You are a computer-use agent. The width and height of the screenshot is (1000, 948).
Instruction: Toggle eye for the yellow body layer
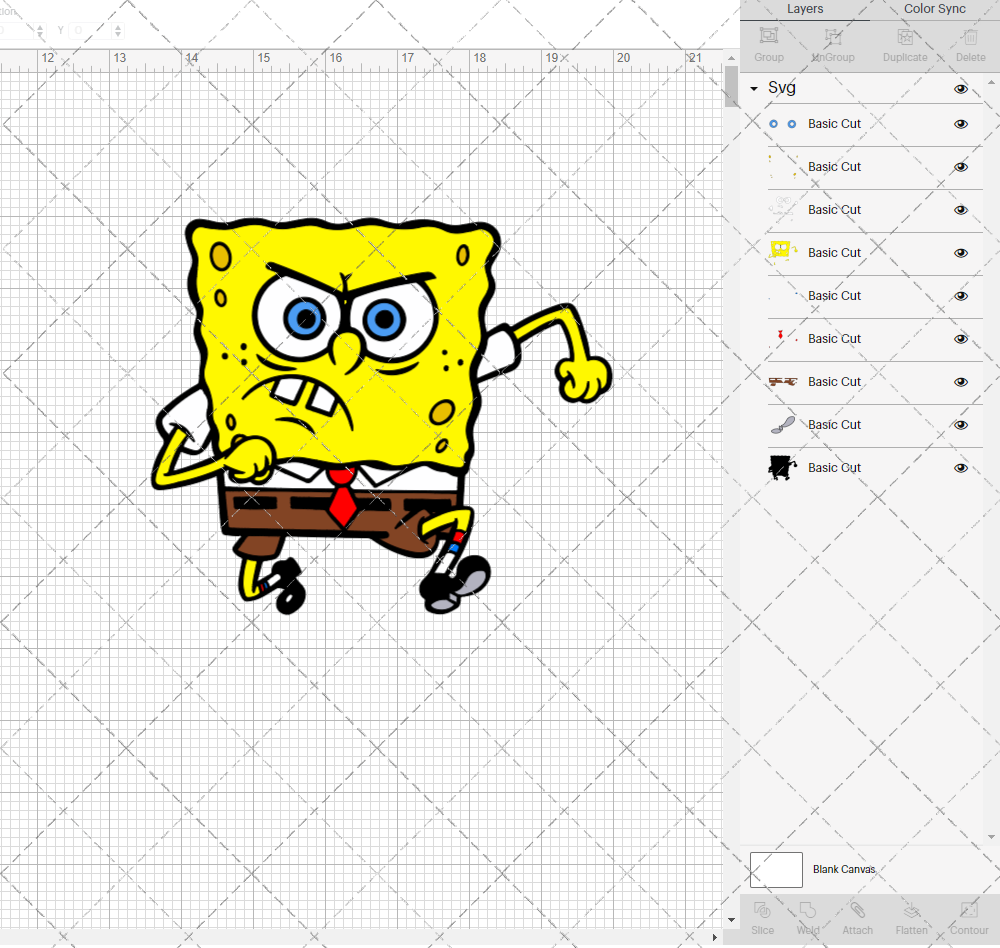960,253
